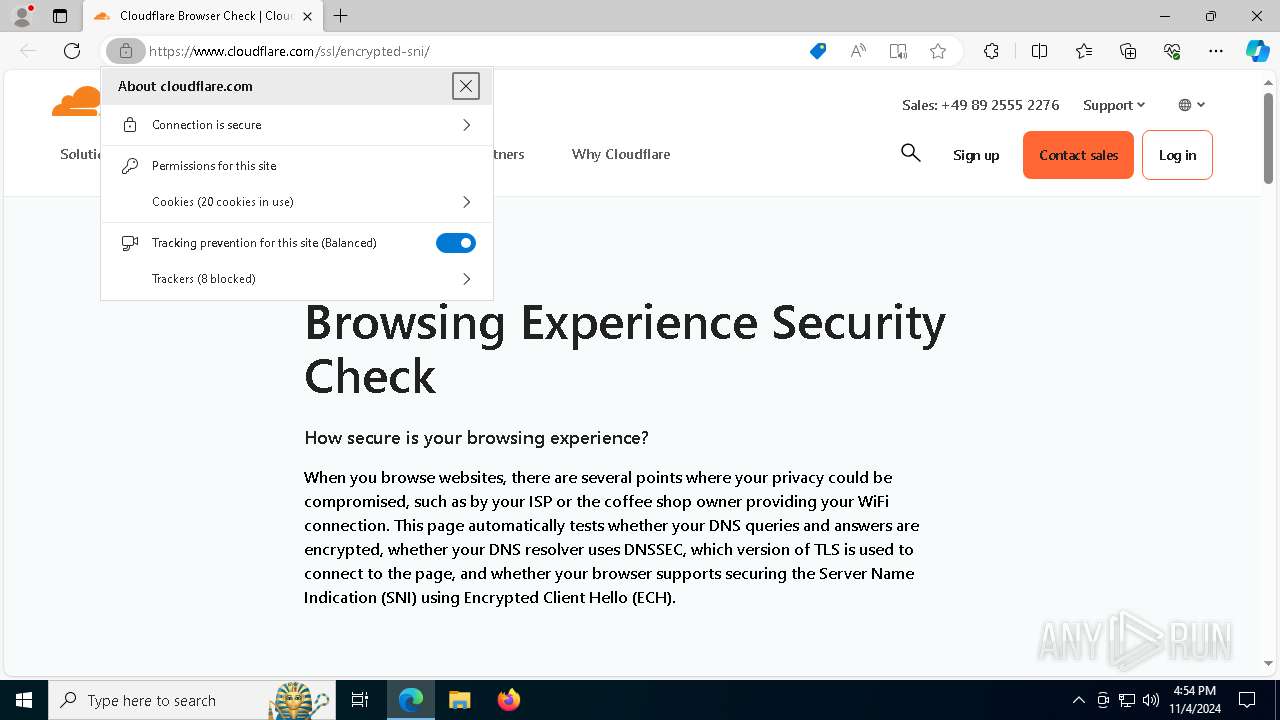Open Task View on taskbar
This screenshot has height=720, width=1280.
tap(360, 700)
